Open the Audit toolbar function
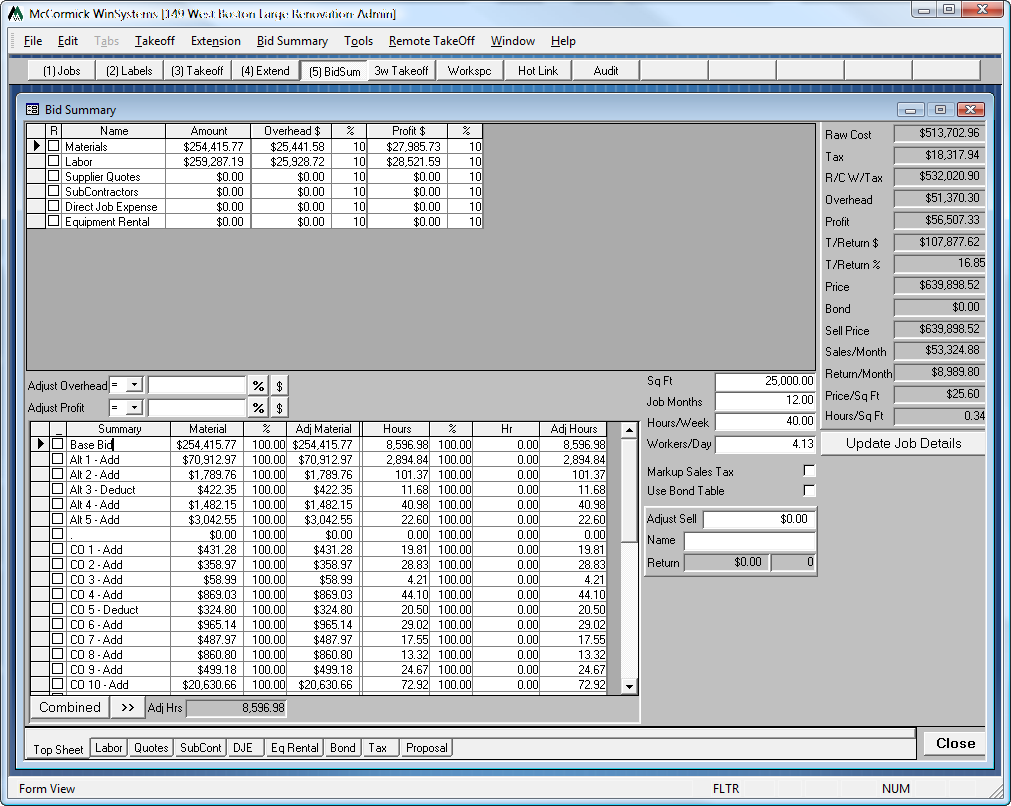The height and width of the screenshot is (806, 1011). [605, 70]
